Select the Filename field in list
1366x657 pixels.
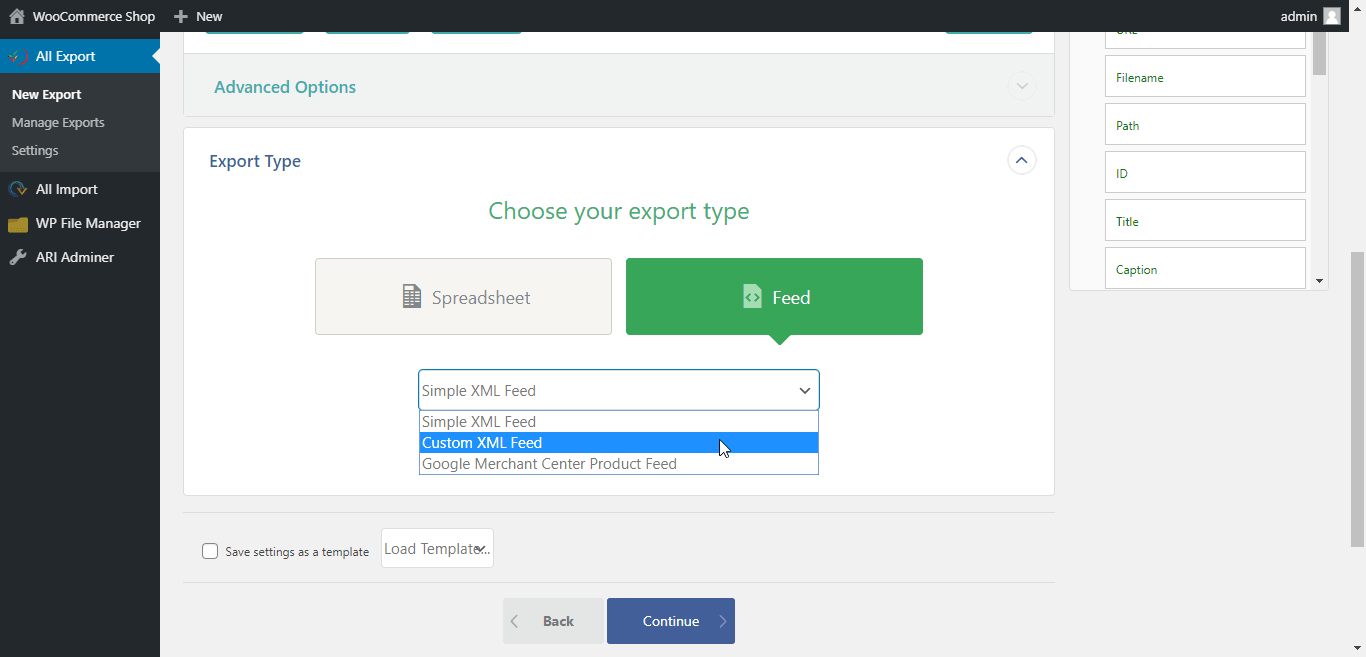(x=1205, y=77)
